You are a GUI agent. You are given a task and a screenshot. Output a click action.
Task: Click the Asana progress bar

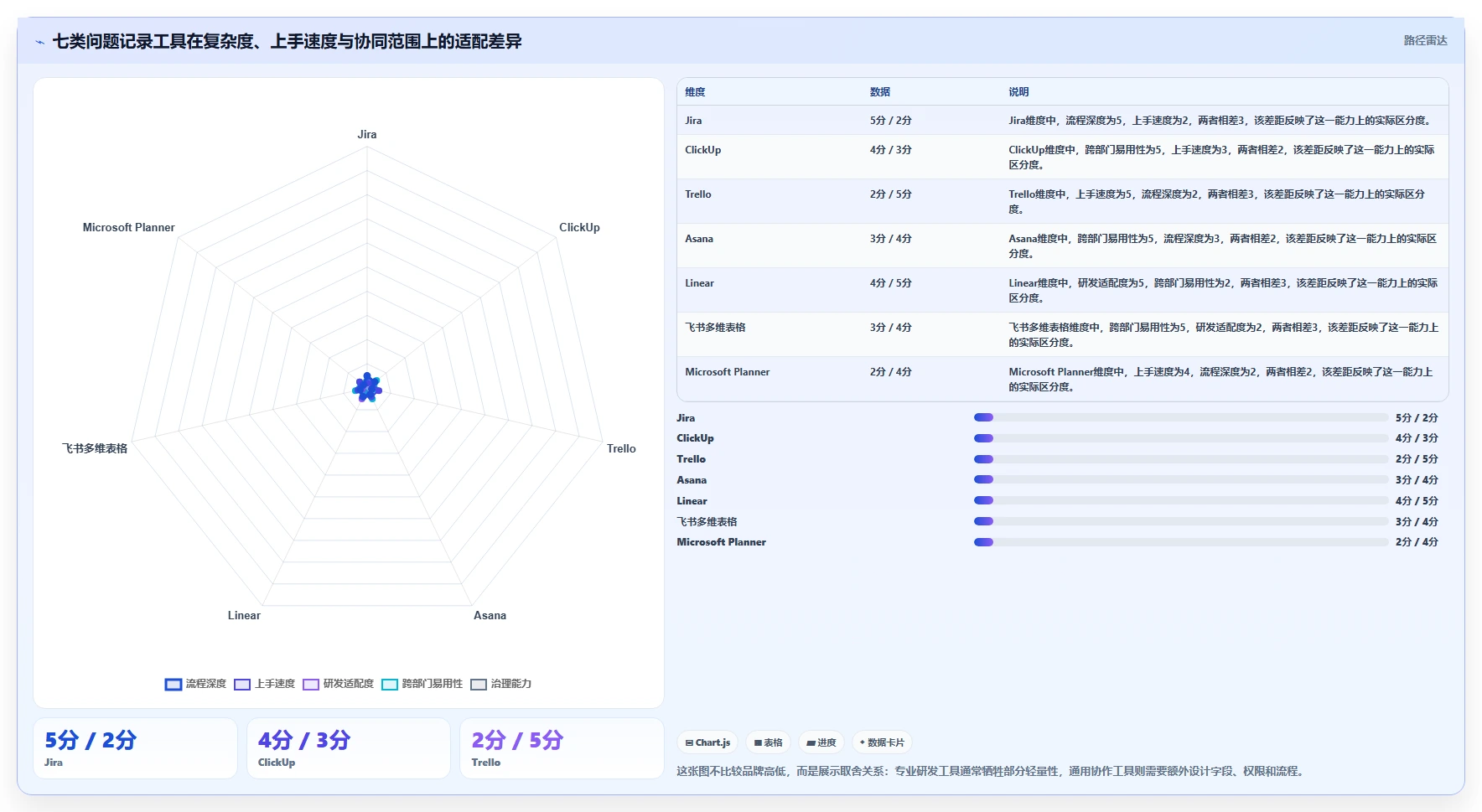pyautogui.click(x=1181, y=480)
